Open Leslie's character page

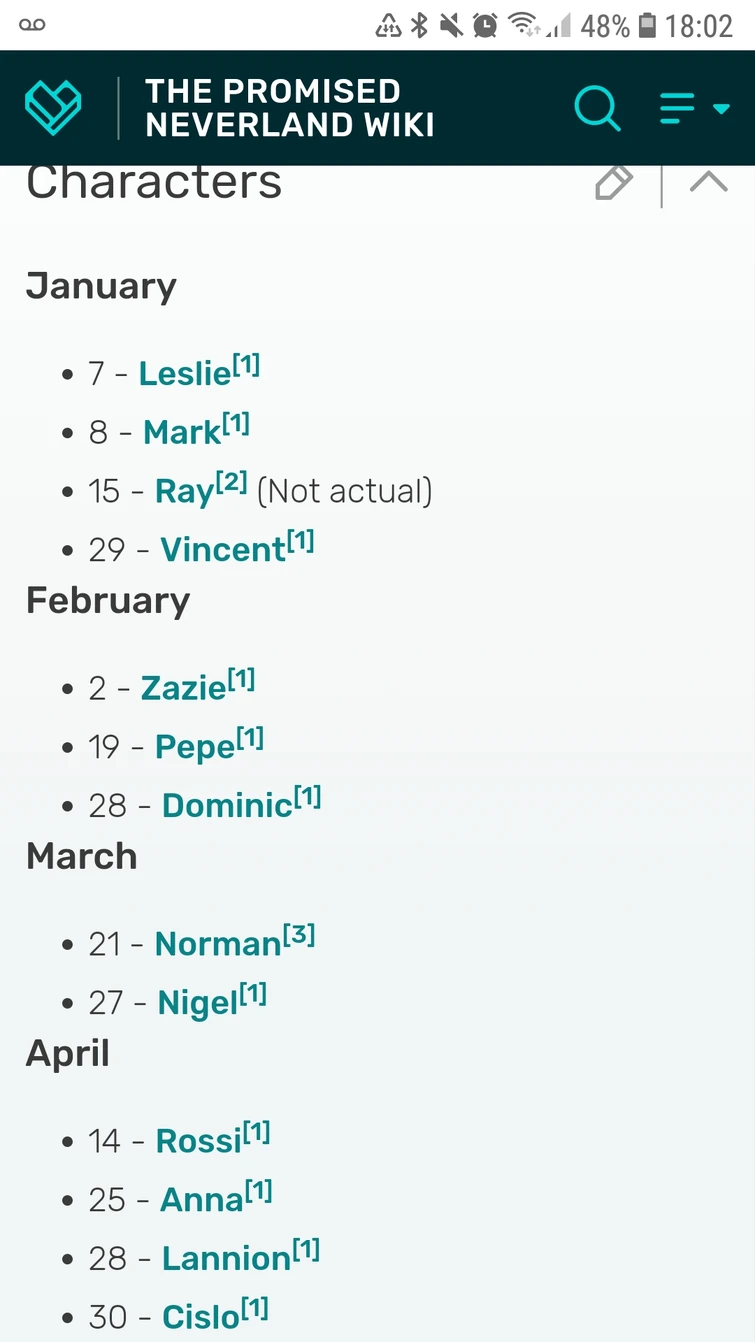(x=185, y=374)
